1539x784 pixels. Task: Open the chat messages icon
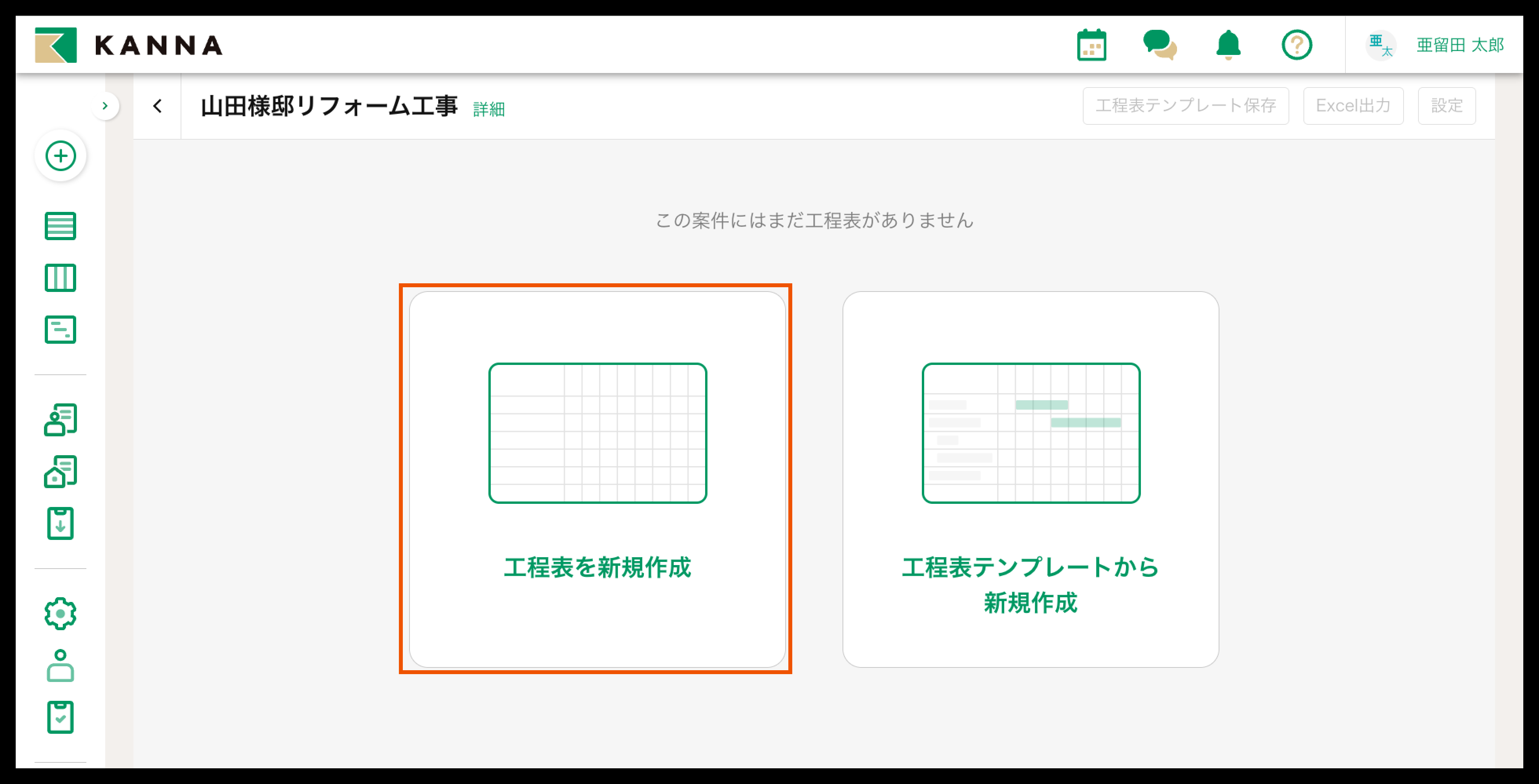point(1160,46)
